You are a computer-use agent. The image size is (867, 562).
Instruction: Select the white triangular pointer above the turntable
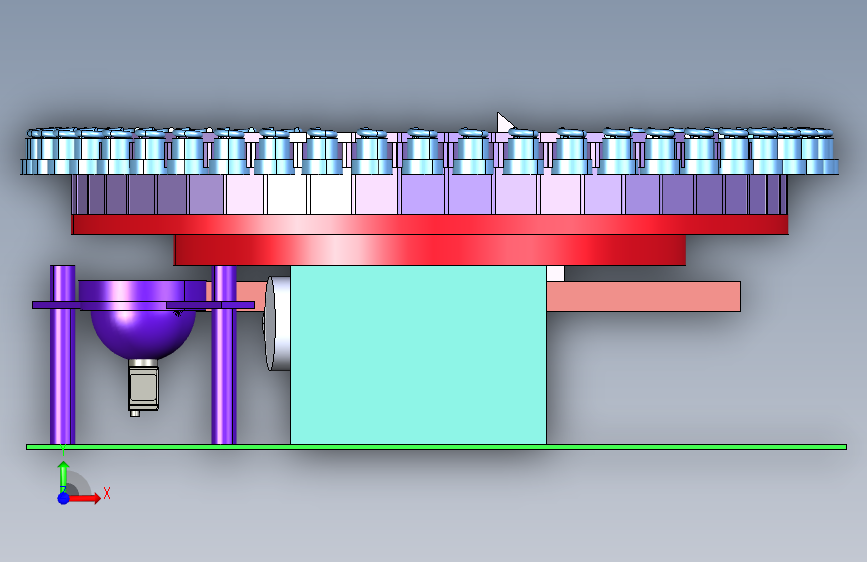pyautogui.click(x=505, y=123)
